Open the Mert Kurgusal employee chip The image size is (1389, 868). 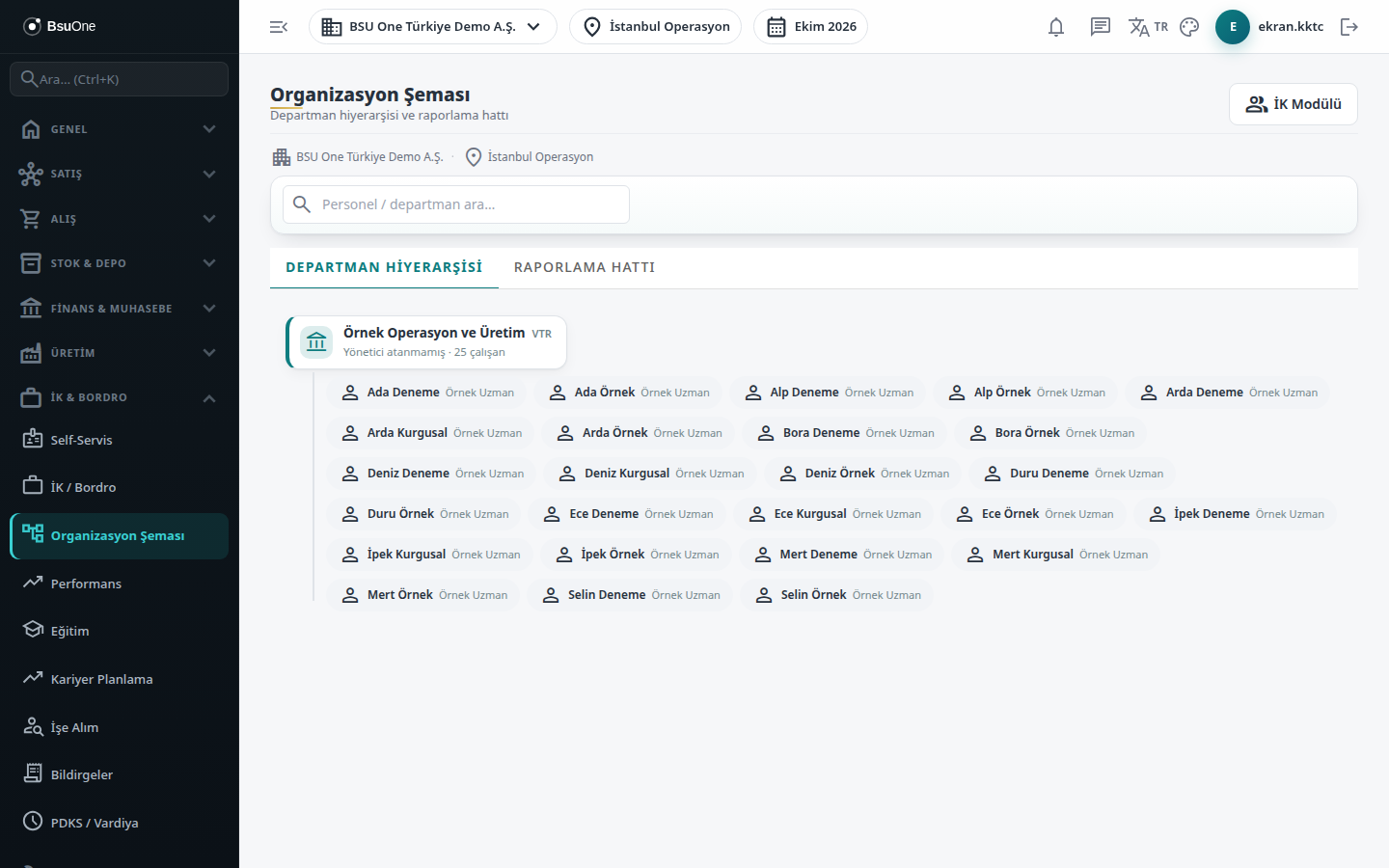point(1057,555)
